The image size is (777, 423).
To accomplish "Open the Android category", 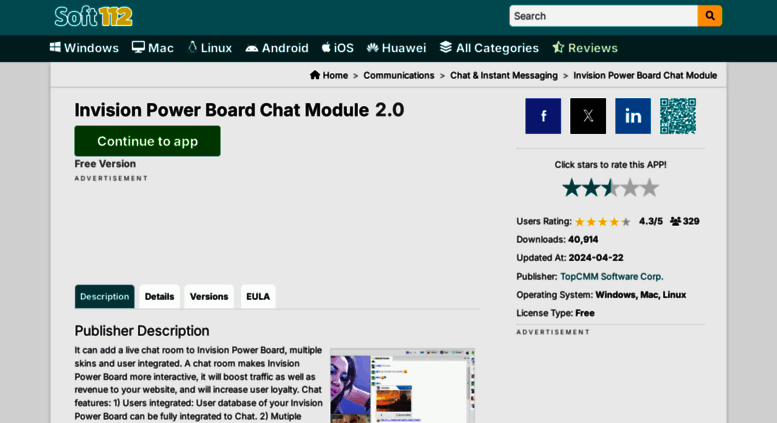I will 277,48.
